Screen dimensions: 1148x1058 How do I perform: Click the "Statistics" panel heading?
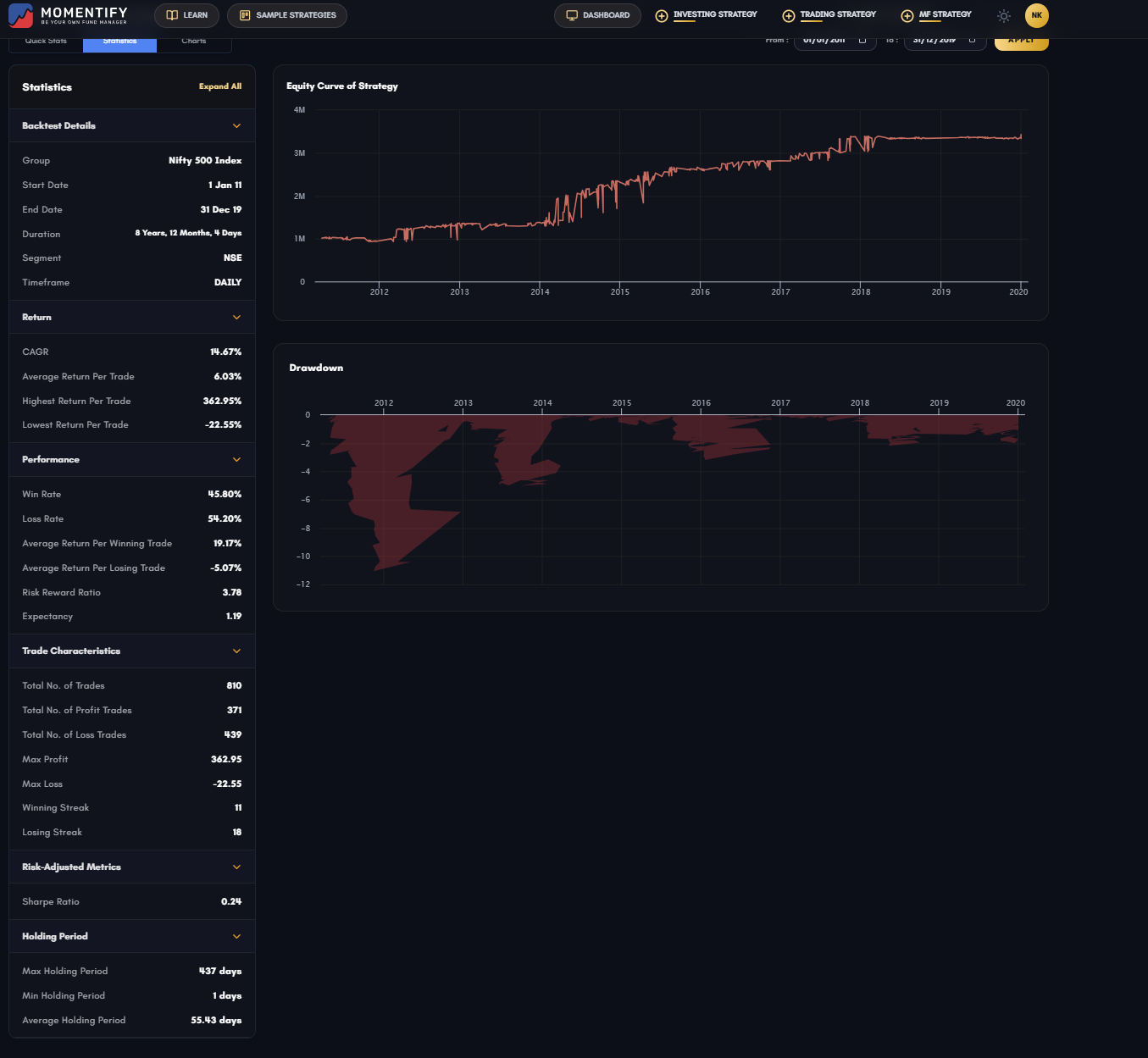[47, 87]
